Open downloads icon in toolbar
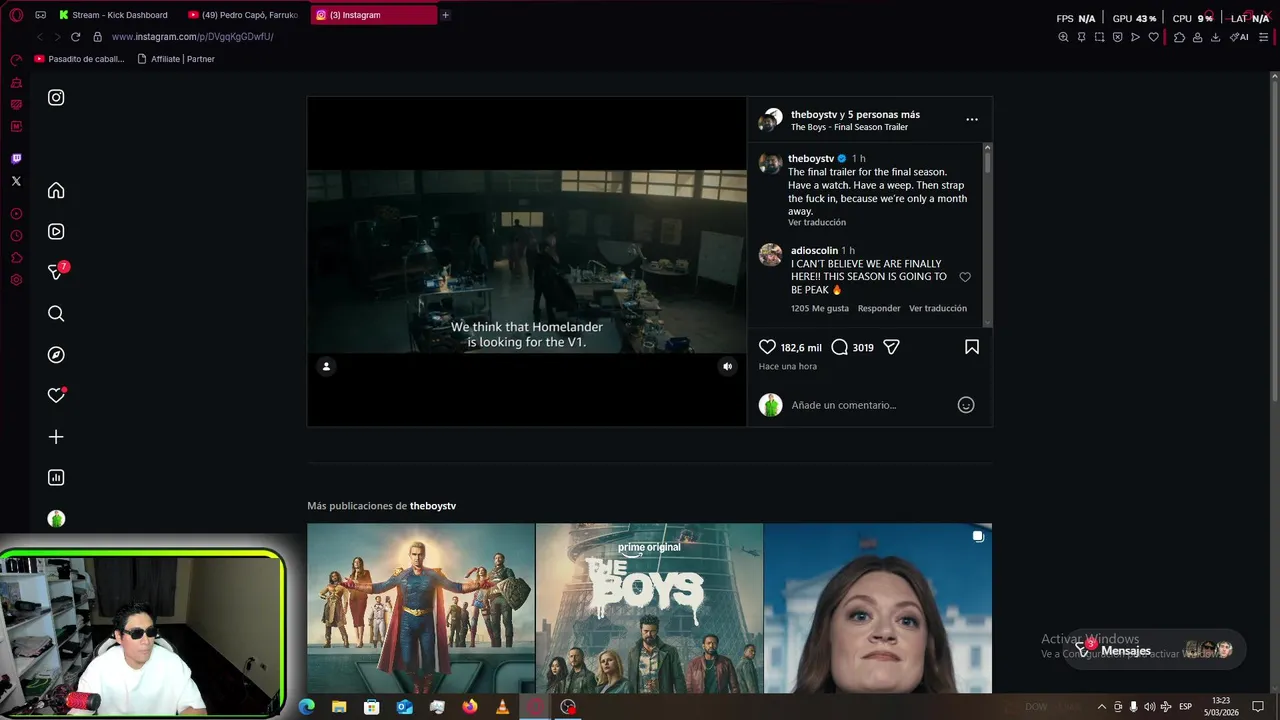This screenshot has width=1280, height=720. (1215, 37)
